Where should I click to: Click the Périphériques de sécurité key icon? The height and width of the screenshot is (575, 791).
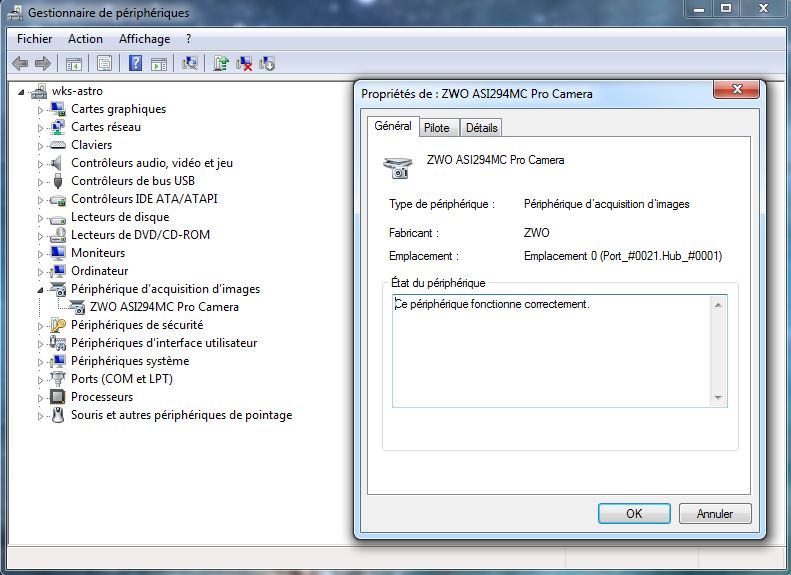(x=58, y=325)
